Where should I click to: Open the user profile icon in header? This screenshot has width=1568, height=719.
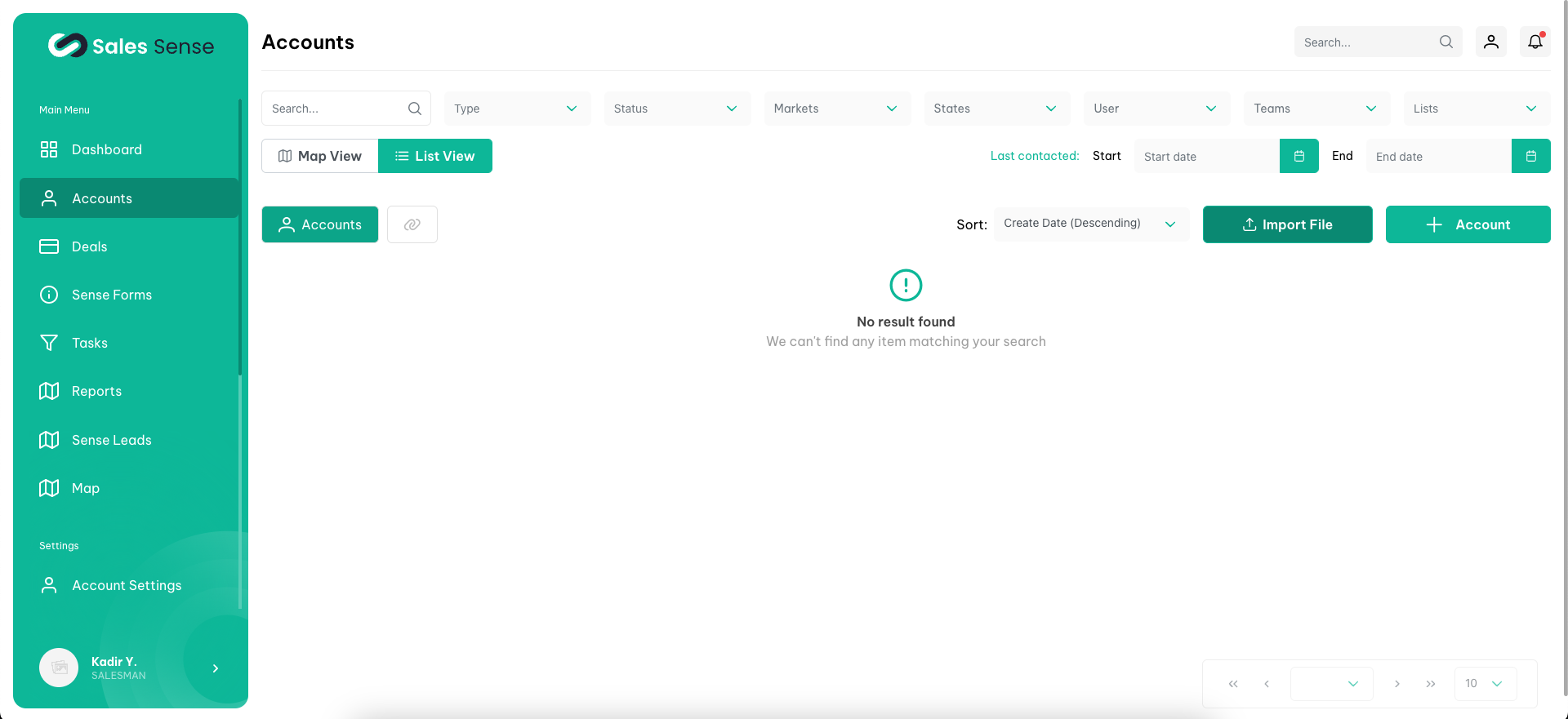pyautogui.click(x=1490, y=42)
